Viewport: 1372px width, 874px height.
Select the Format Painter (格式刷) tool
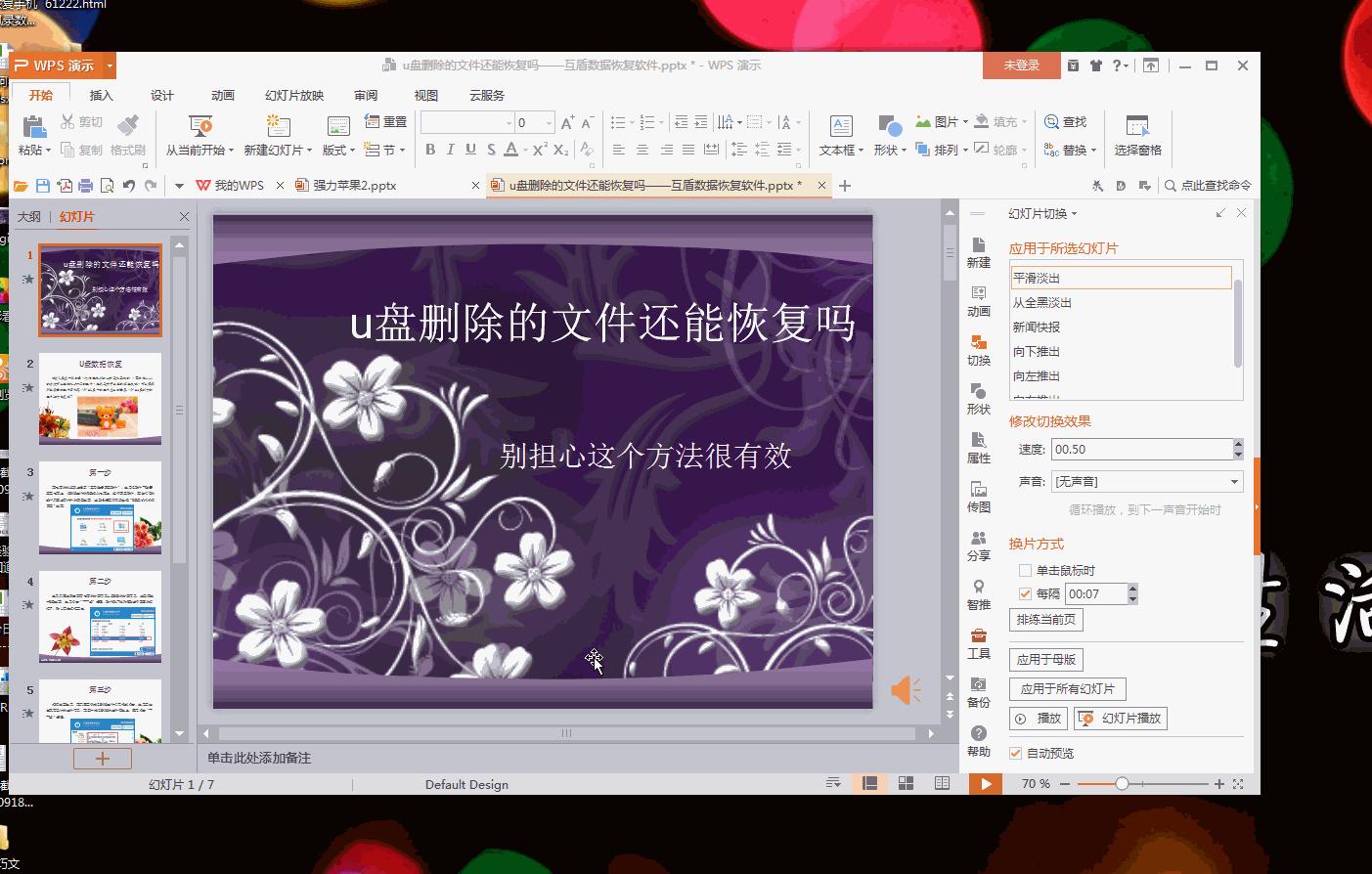[127, 136]
